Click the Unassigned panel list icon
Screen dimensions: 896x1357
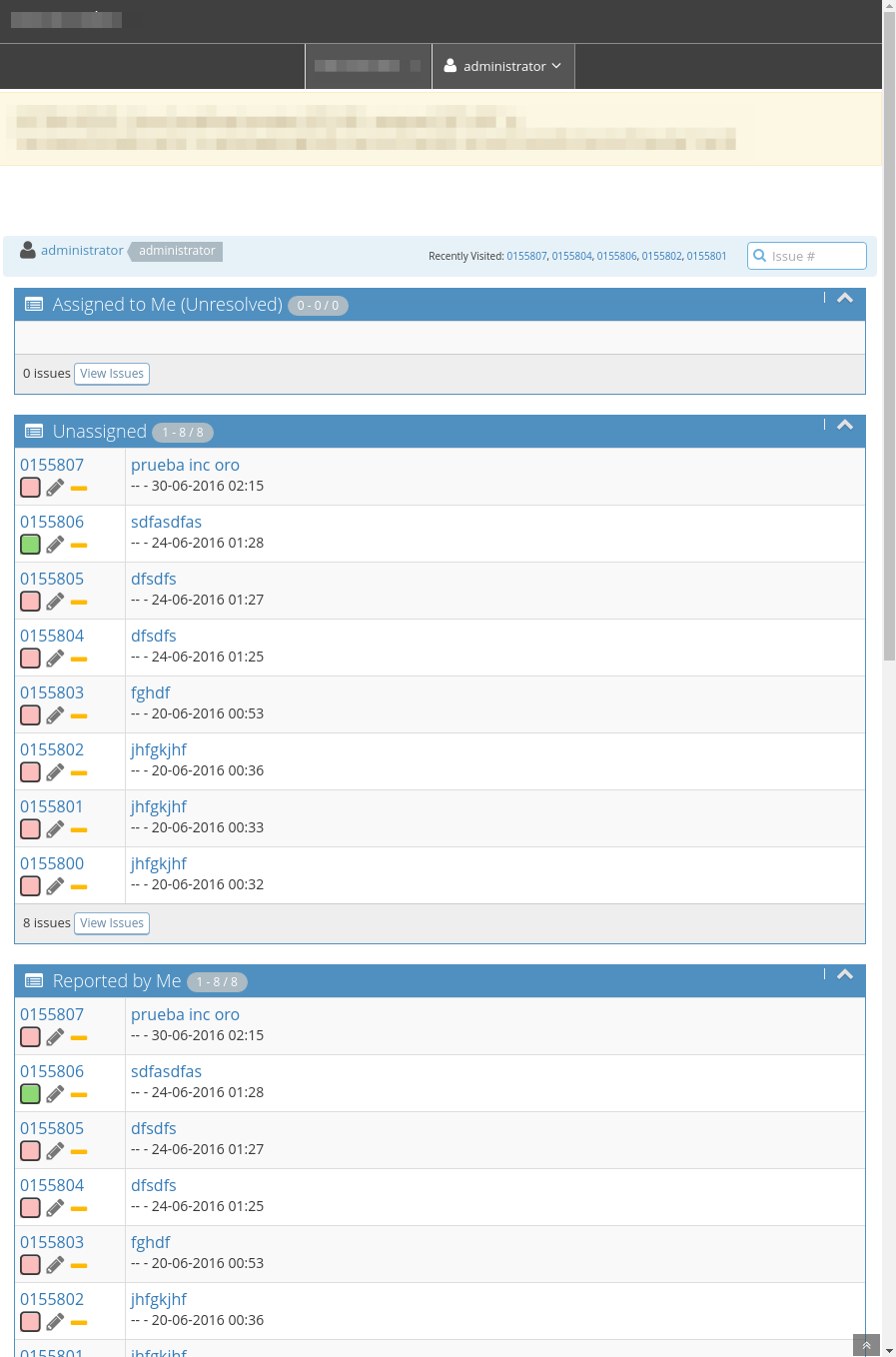tap(34, 432)
